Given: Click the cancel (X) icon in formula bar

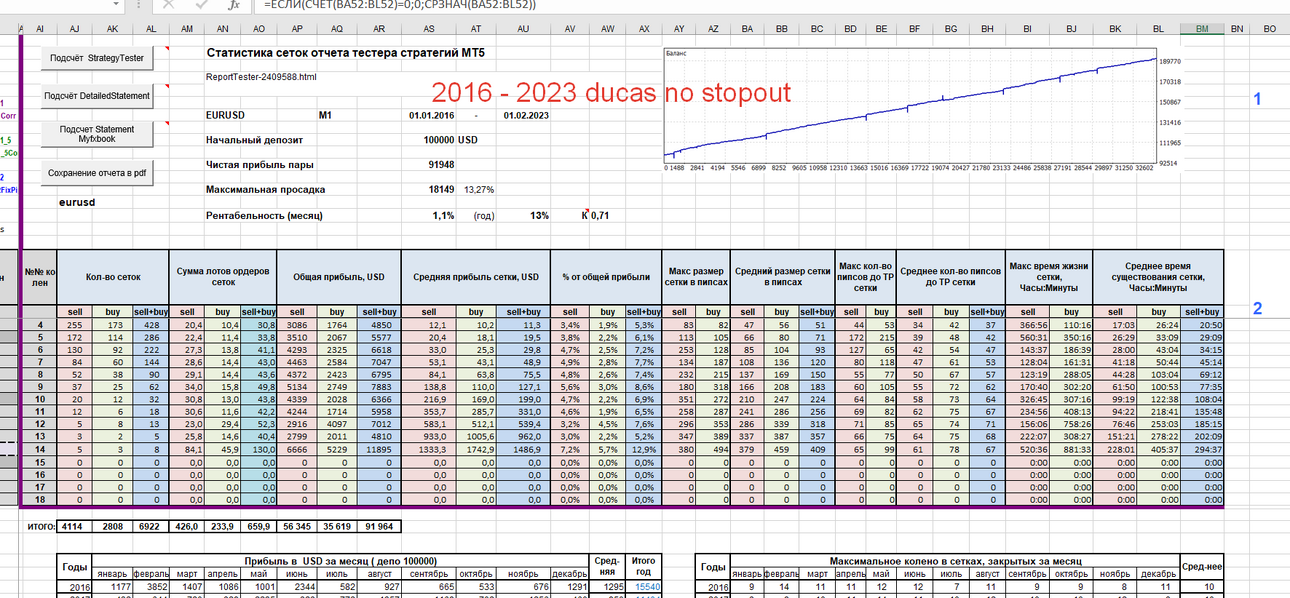Looking at the screenshot, I should click(168, 5).
